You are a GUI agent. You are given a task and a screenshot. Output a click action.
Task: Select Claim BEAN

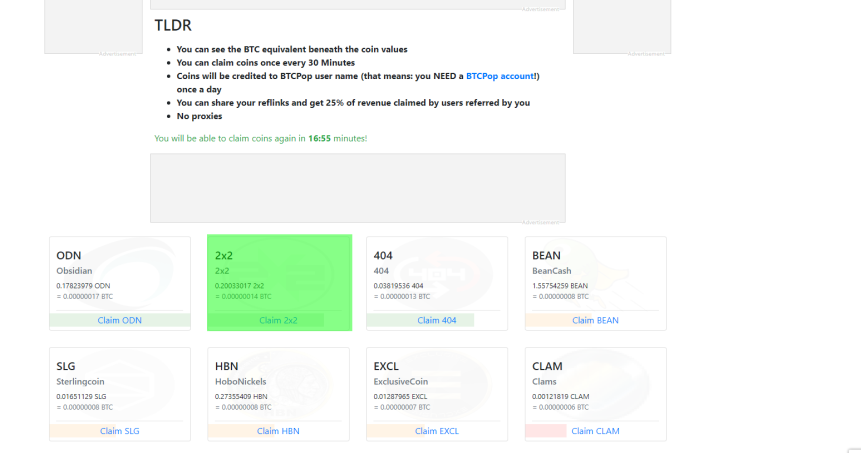click(595, 320)
